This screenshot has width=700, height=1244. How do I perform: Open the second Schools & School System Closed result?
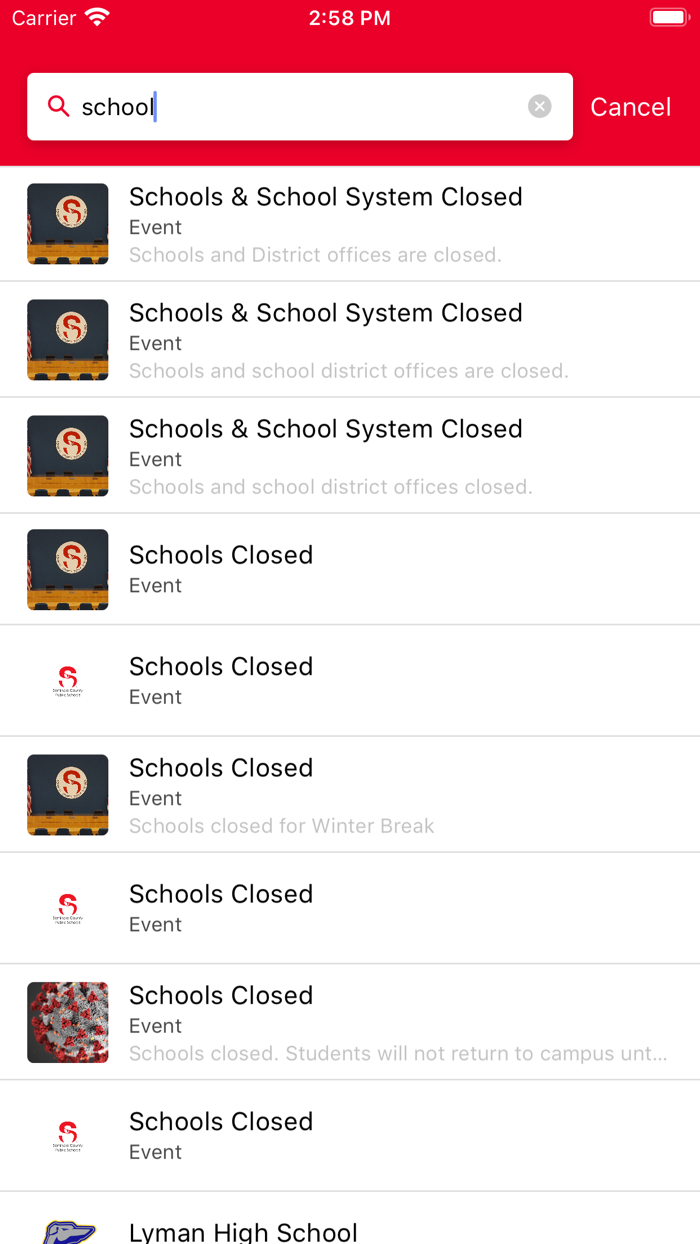350,339
